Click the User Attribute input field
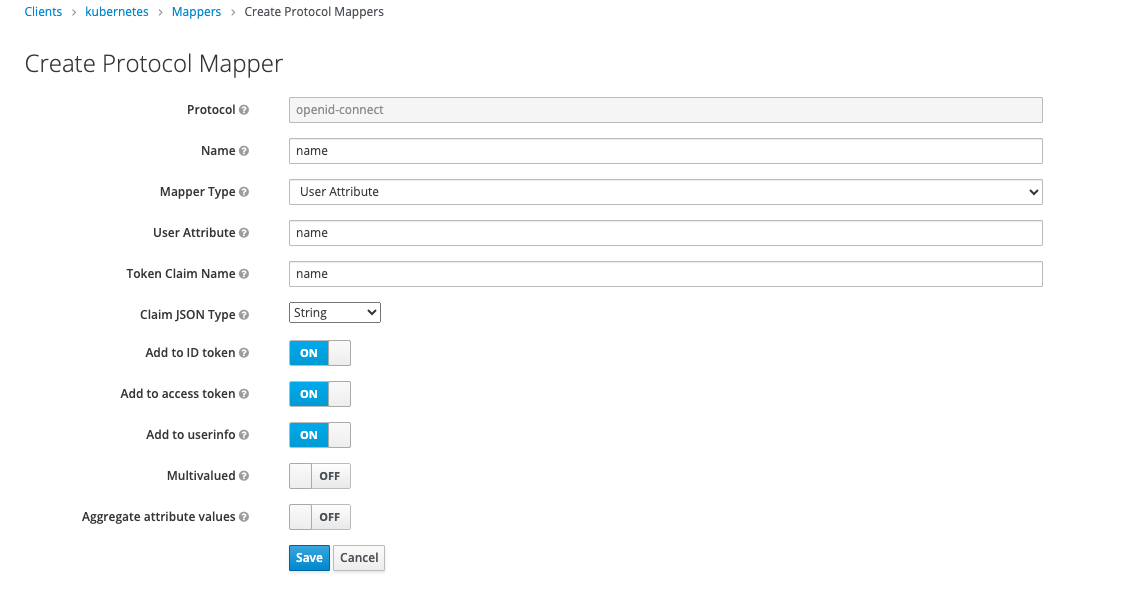Screen dimensions: 1129x591 (x=665, y=233)
